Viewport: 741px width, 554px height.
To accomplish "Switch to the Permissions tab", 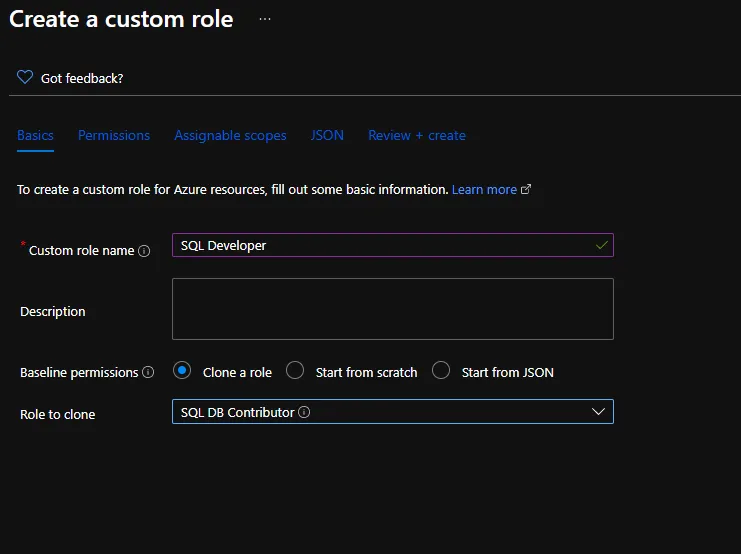I will click(114, 135).
